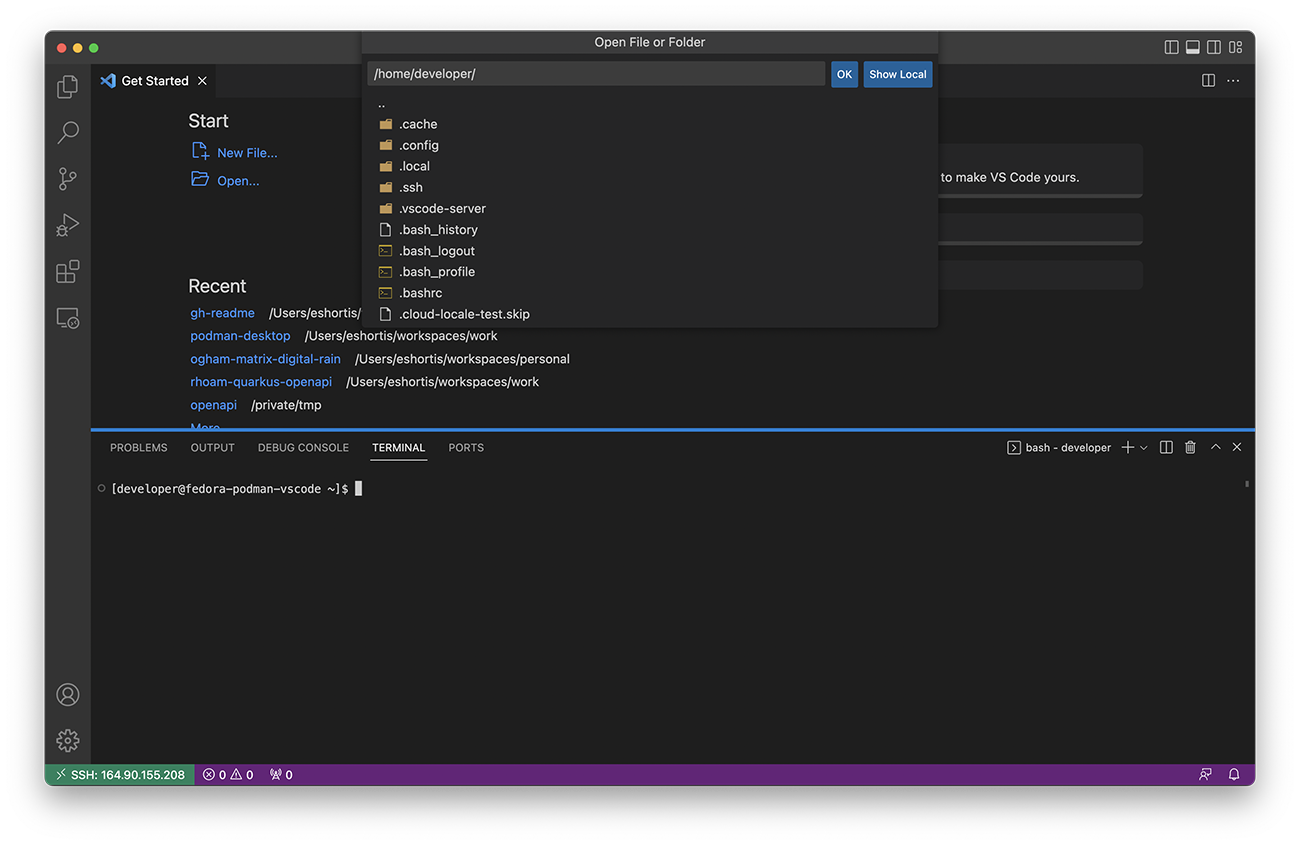Screen dimensions: 1300x845
Task: Switch to the OUTPUT panel tab
Action: (x=212, y=448)
